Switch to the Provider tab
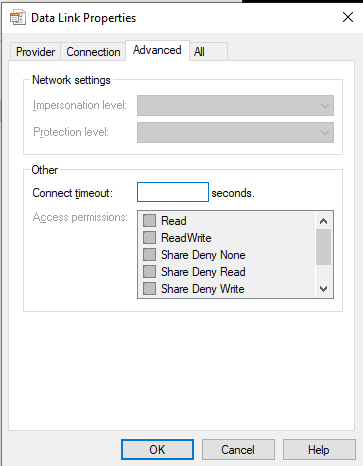Image resolution: width=363 pixels, height=466 pixels. click(x=35, y=52)
